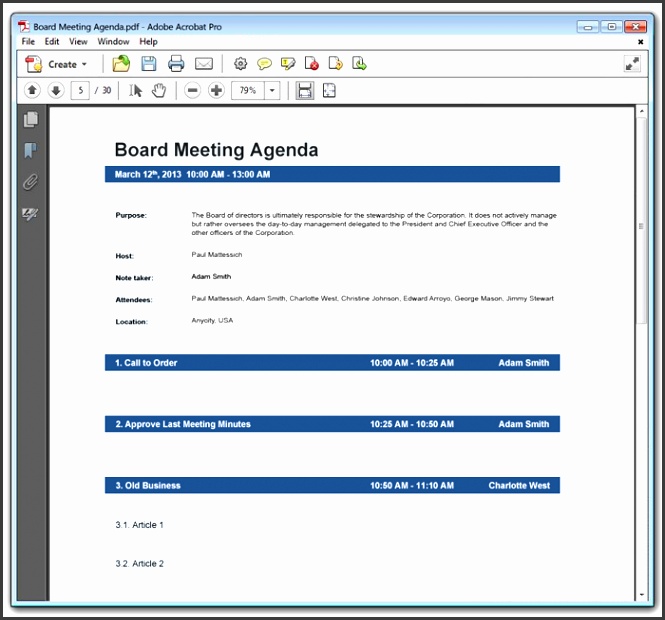Click the '3.2. Article 2' line

(139, 564)
